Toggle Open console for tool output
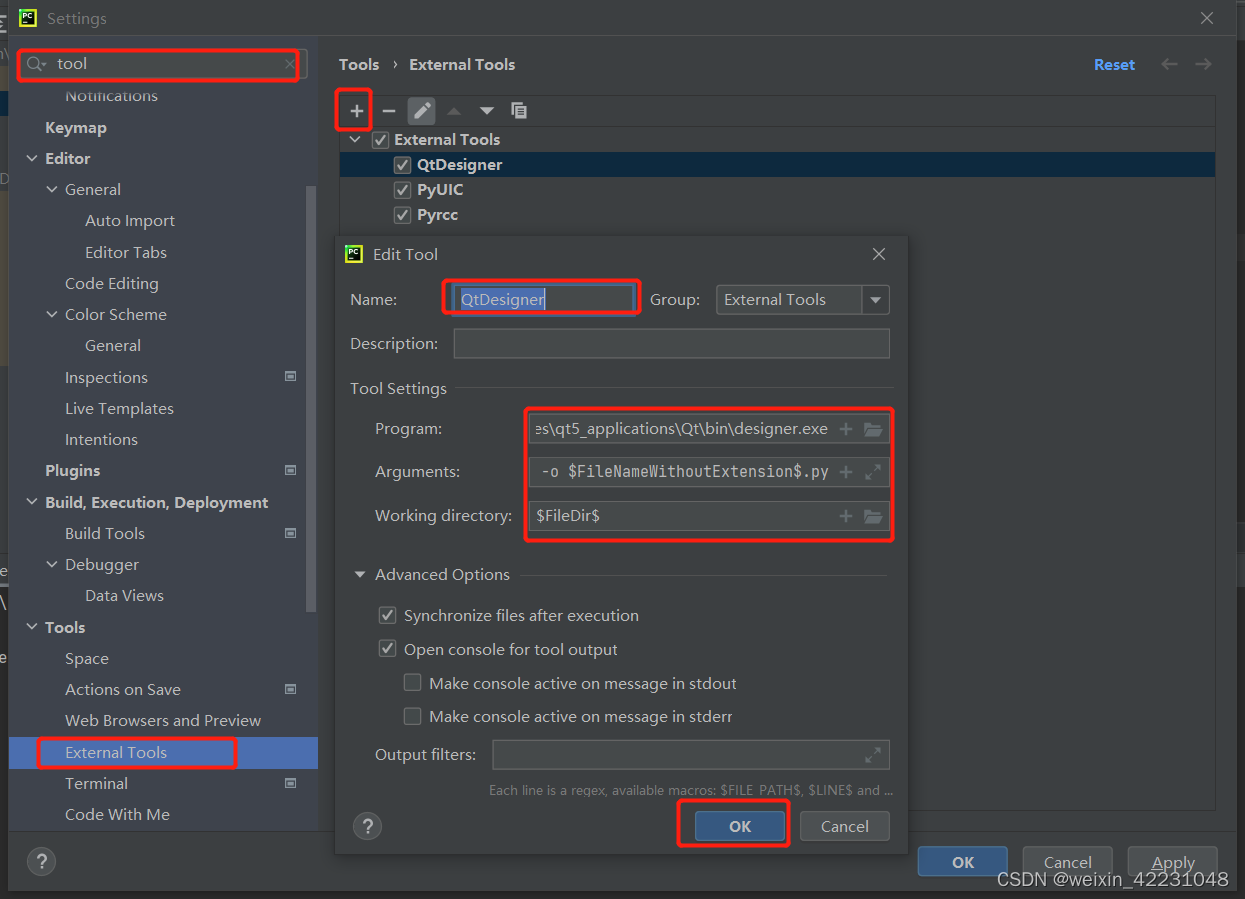Screen dimensions: 1245x899 coord(387,649)
